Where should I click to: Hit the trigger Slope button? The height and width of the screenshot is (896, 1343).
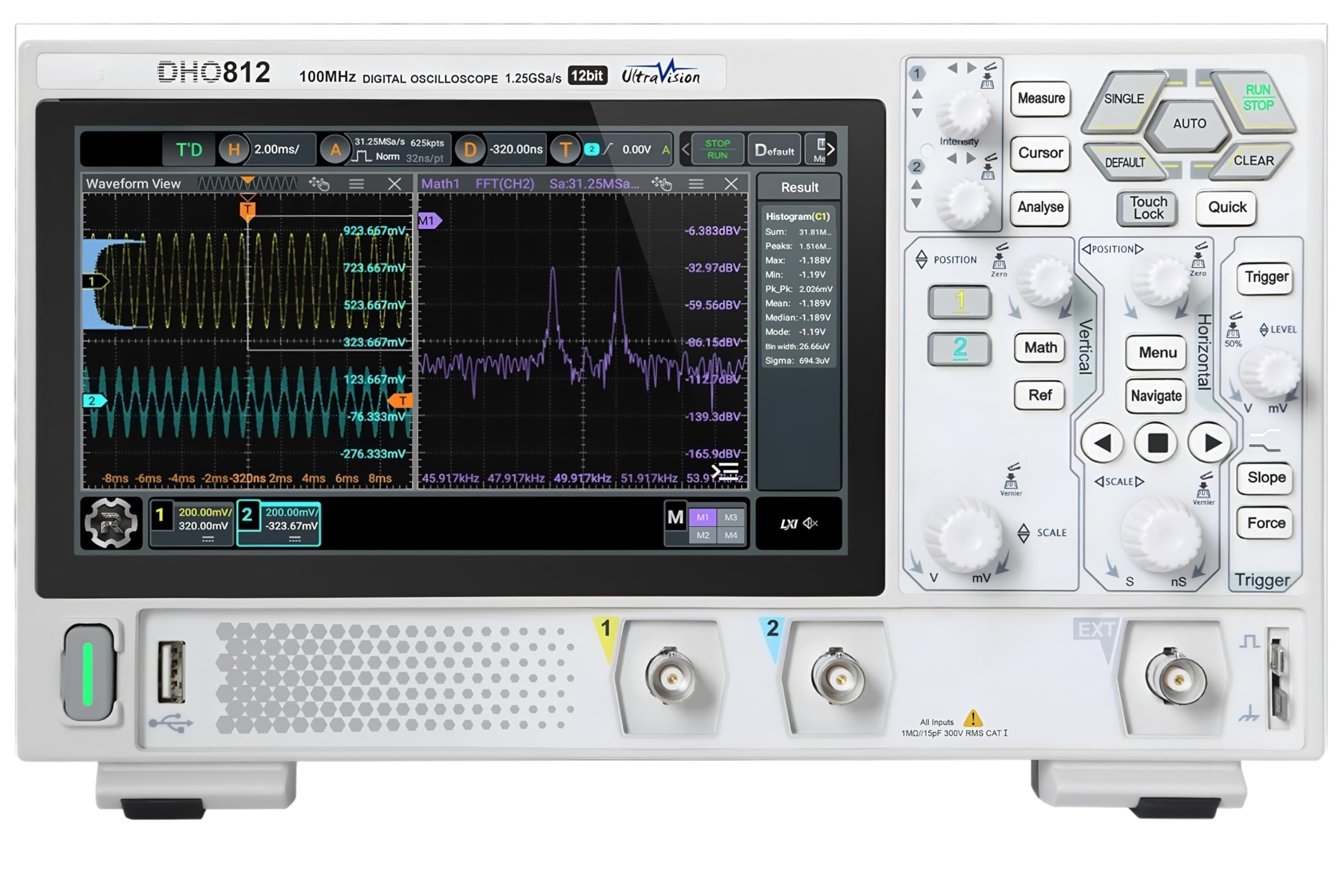(1266, 478)
